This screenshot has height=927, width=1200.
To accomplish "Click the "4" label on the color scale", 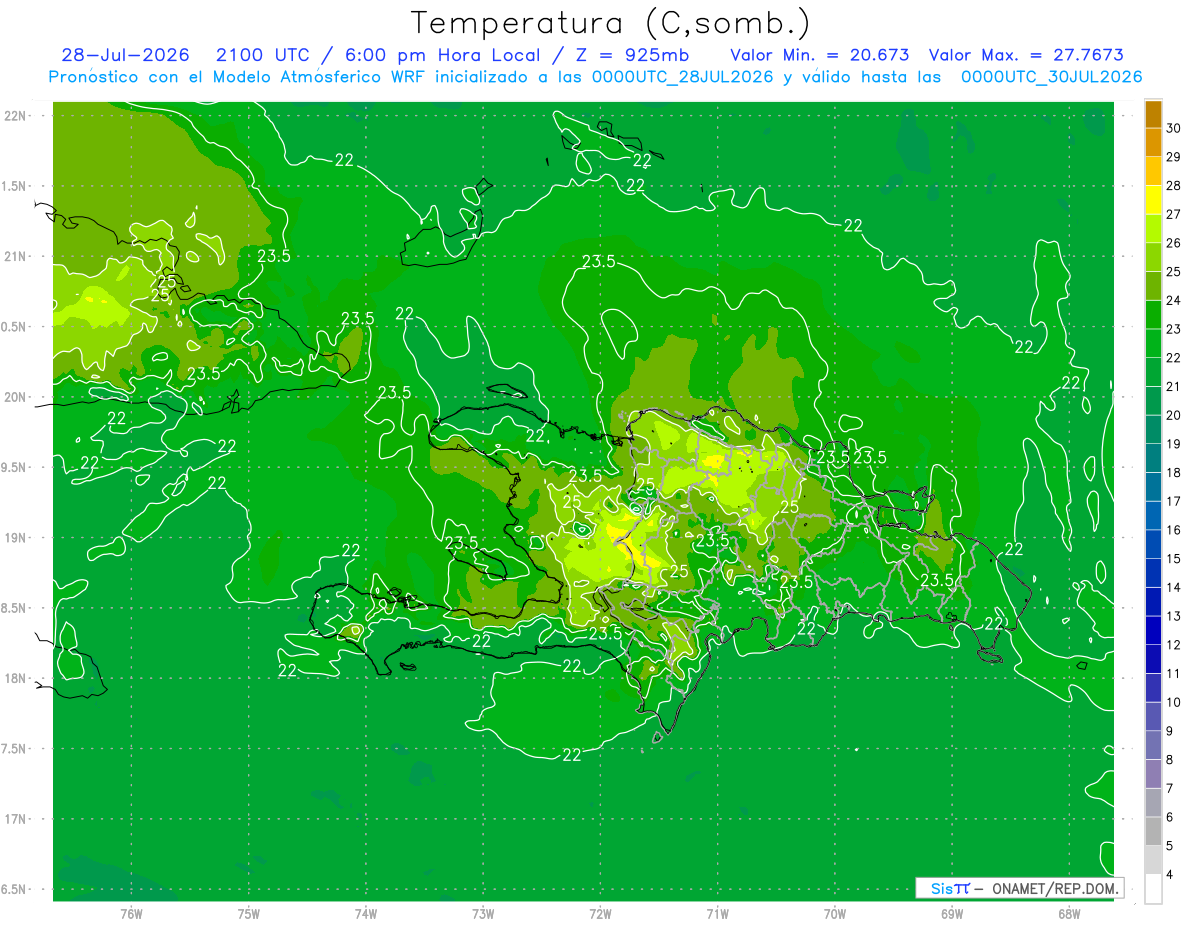I will 1170,875.
